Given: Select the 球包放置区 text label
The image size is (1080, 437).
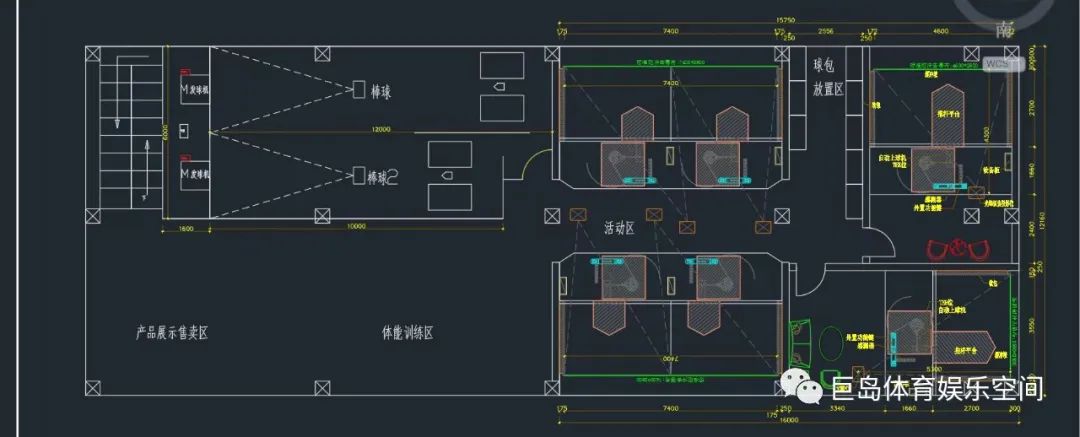Looking at the screenshot, I should pyautogui.click(x=828, y=77).
